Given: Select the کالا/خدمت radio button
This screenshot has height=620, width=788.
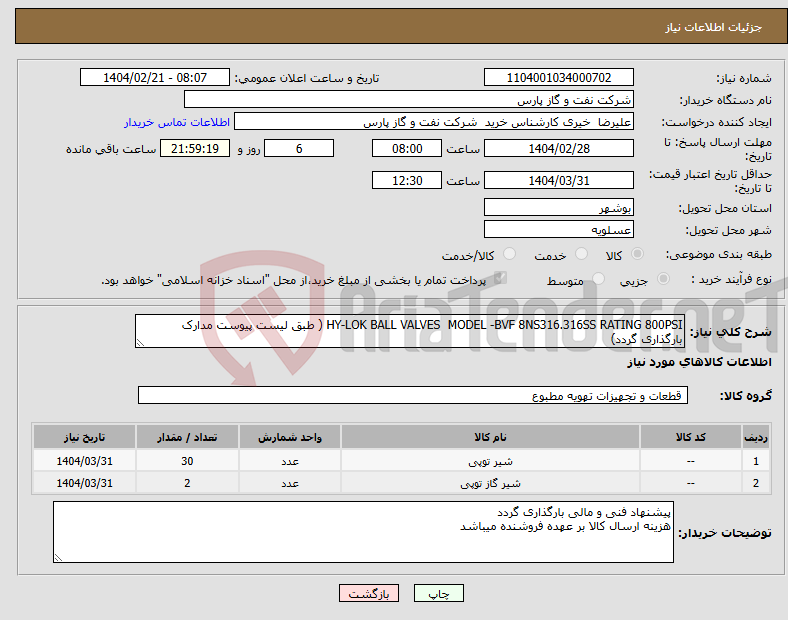Looking at the screenshot, I should (510, 254).
